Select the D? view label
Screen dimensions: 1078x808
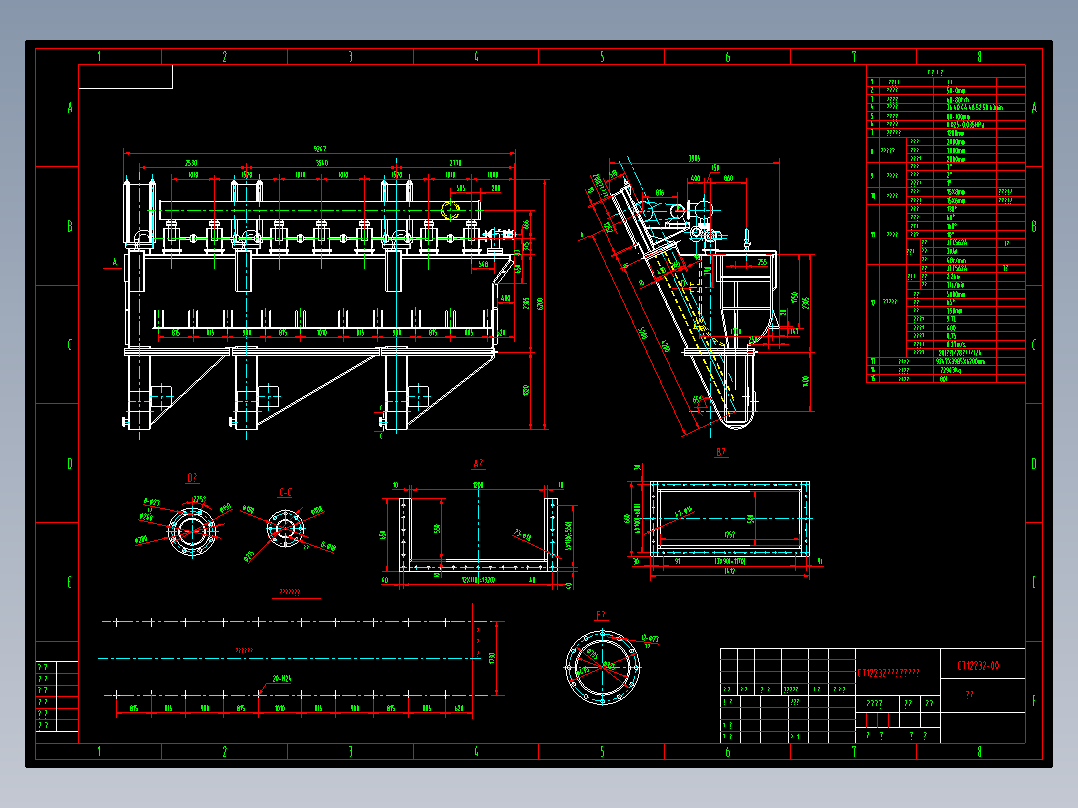tap(192, 477)
